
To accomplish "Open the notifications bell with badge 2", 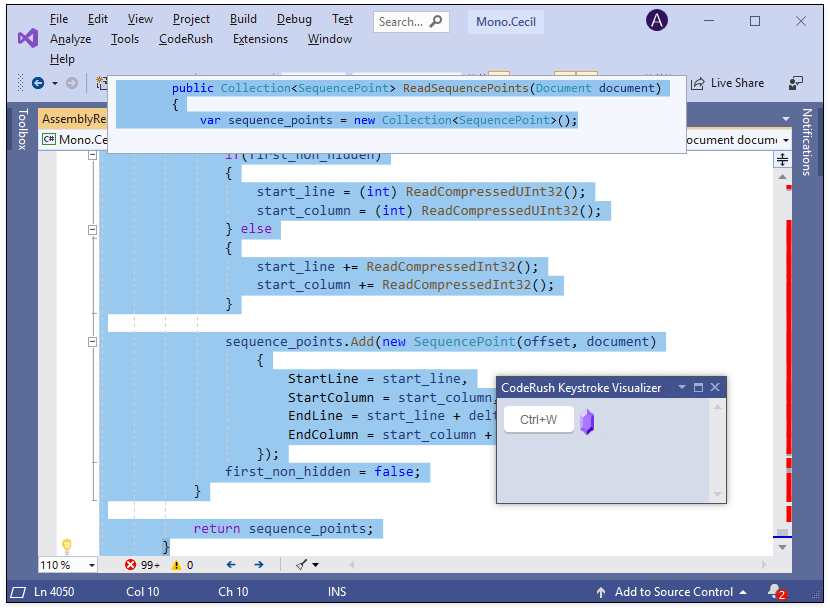I will point(777,591).
